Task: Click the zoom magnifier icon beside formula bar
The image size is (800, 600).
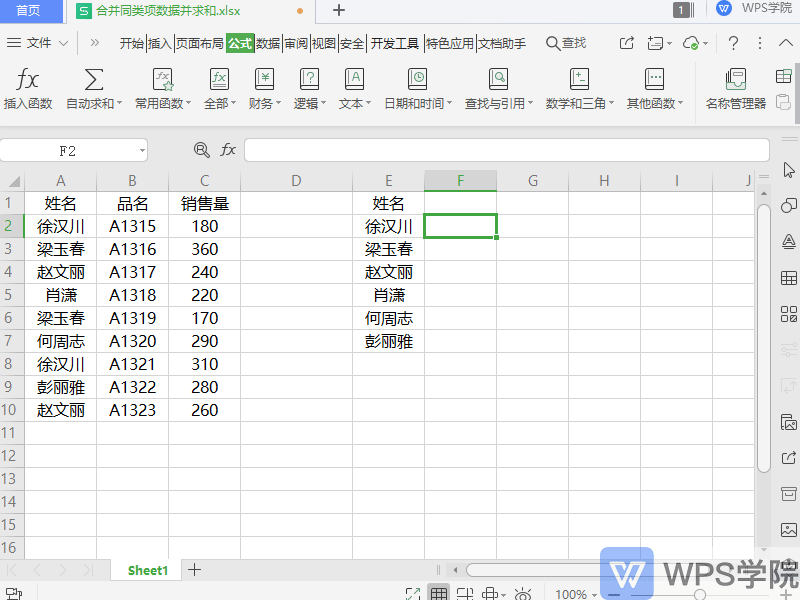Action: coord(202,150)
